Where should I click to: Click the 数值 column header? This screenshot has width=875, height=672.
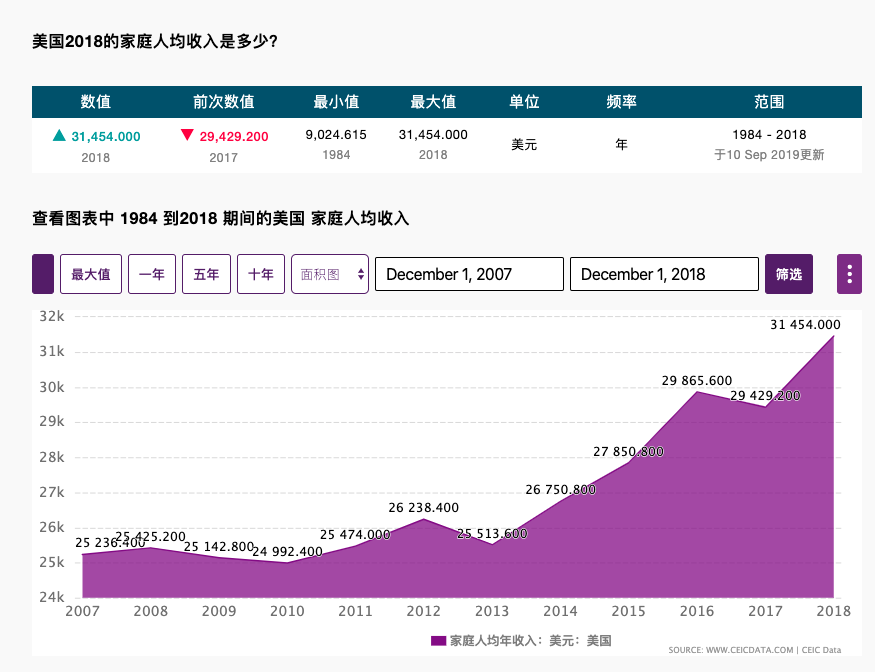tap(95, 101)
